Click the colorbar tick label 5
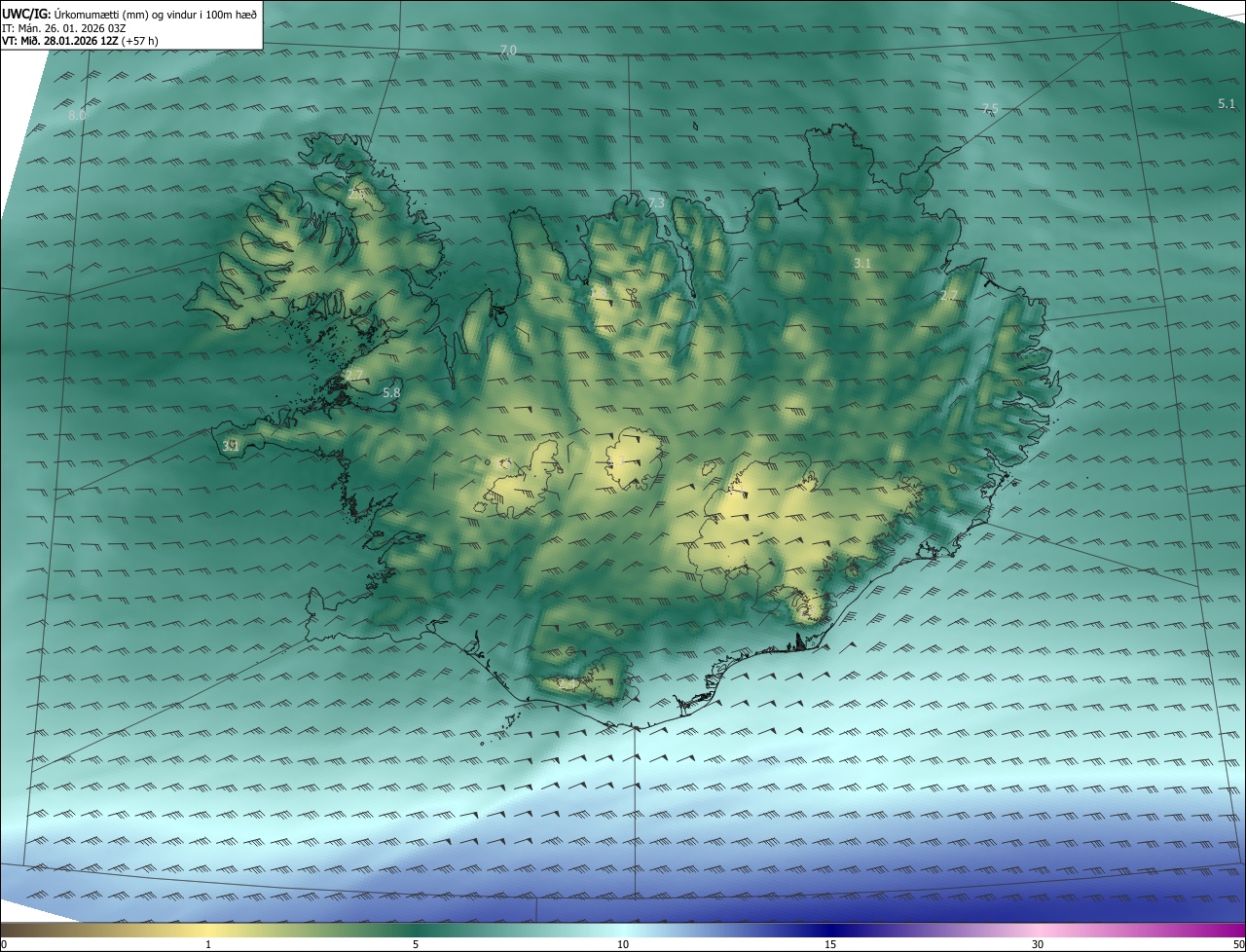 coord(416,944)
